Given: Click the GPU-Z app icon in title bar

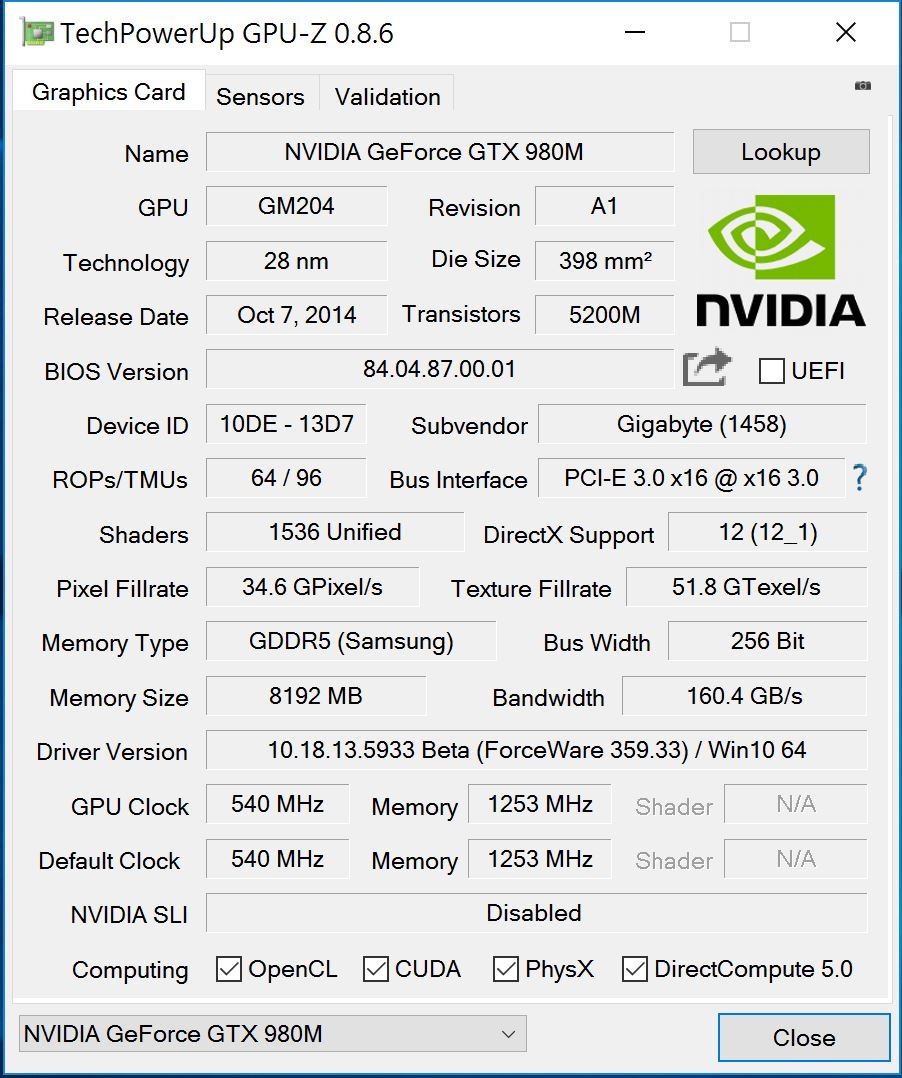Looking at the screenshot, I should click(36, 32).
